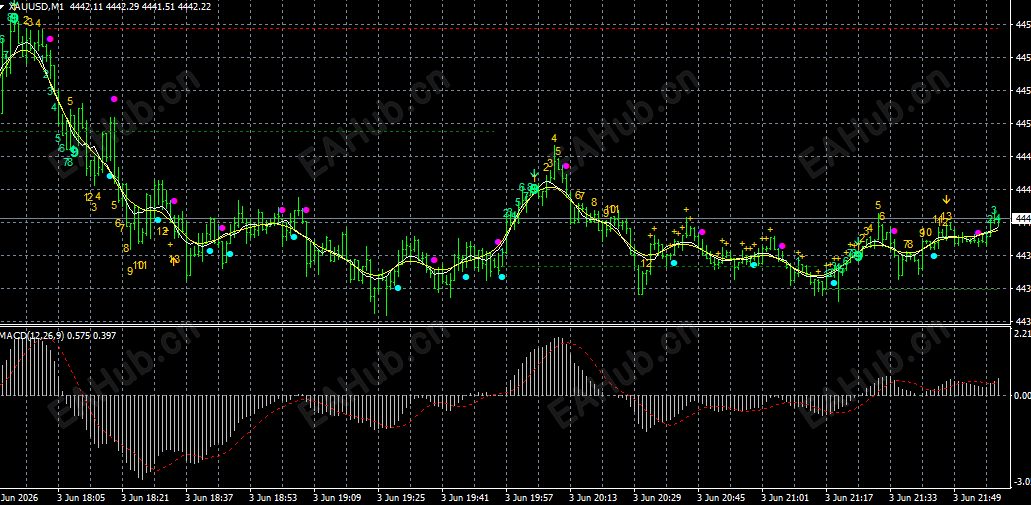Click the 3 Jun 21:01 time label
The height and width of the screenshot is (505, 1031).
(786, 498)
